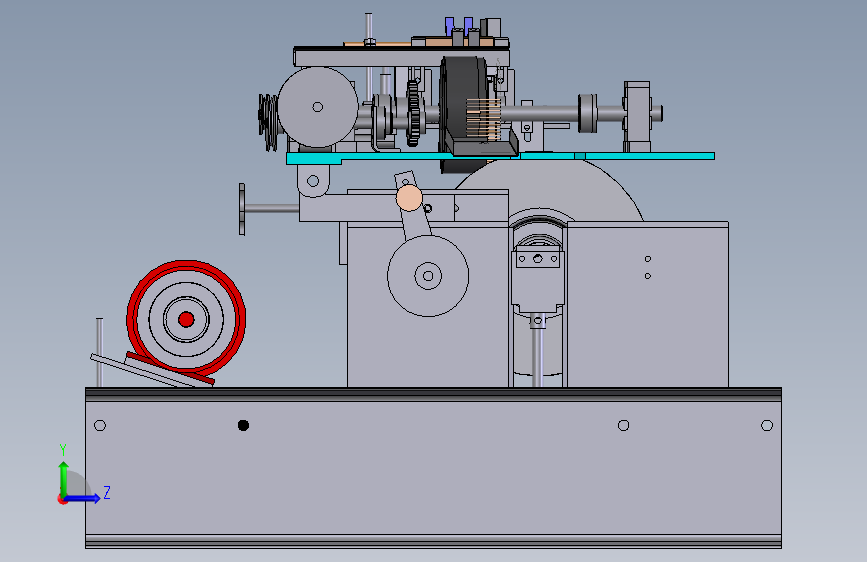
Task: Click the dark collar on the right shaft
Action: click(x=587, y=113)
